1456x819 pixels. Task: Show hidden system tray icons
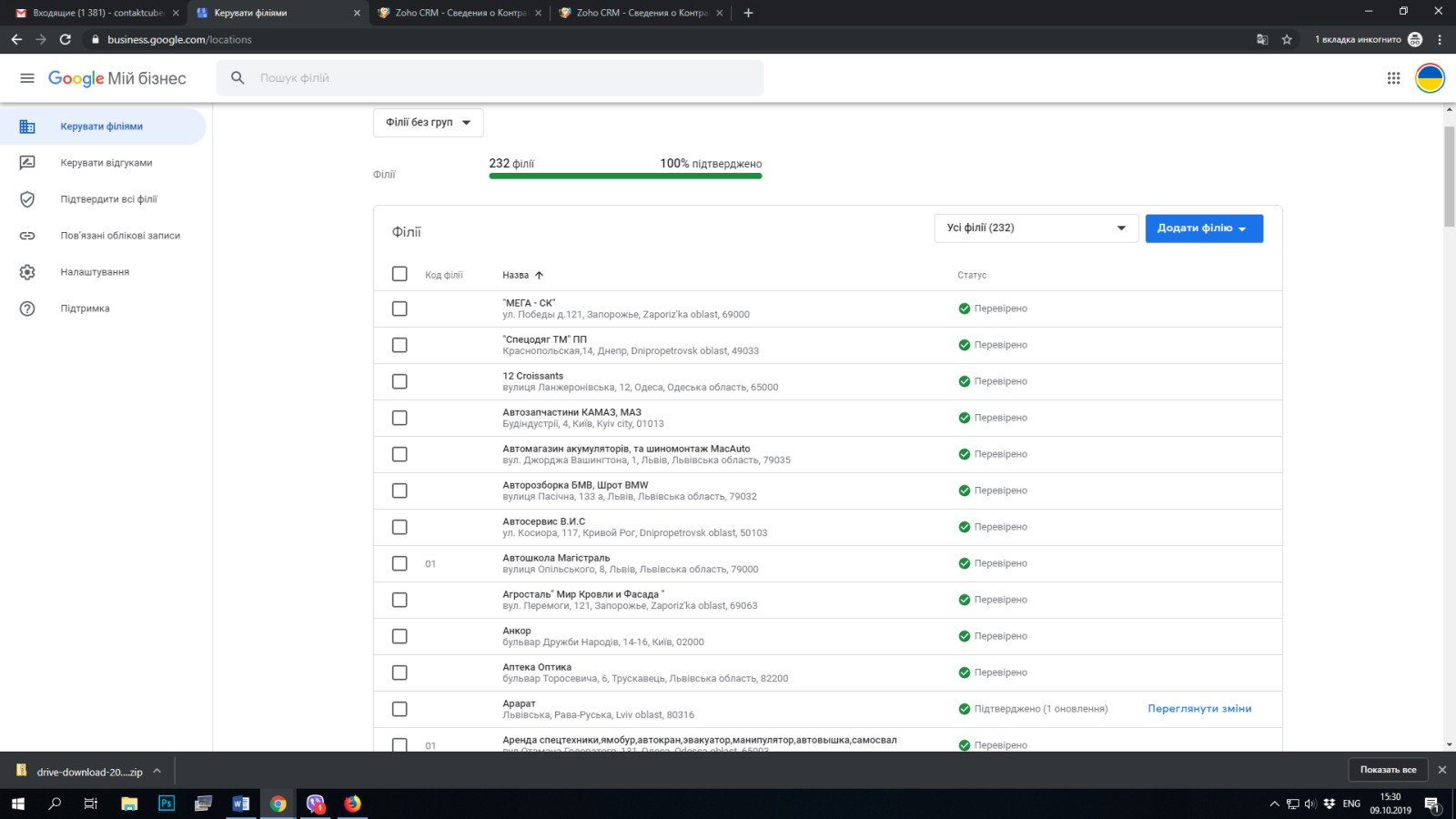coord(1274,804)
